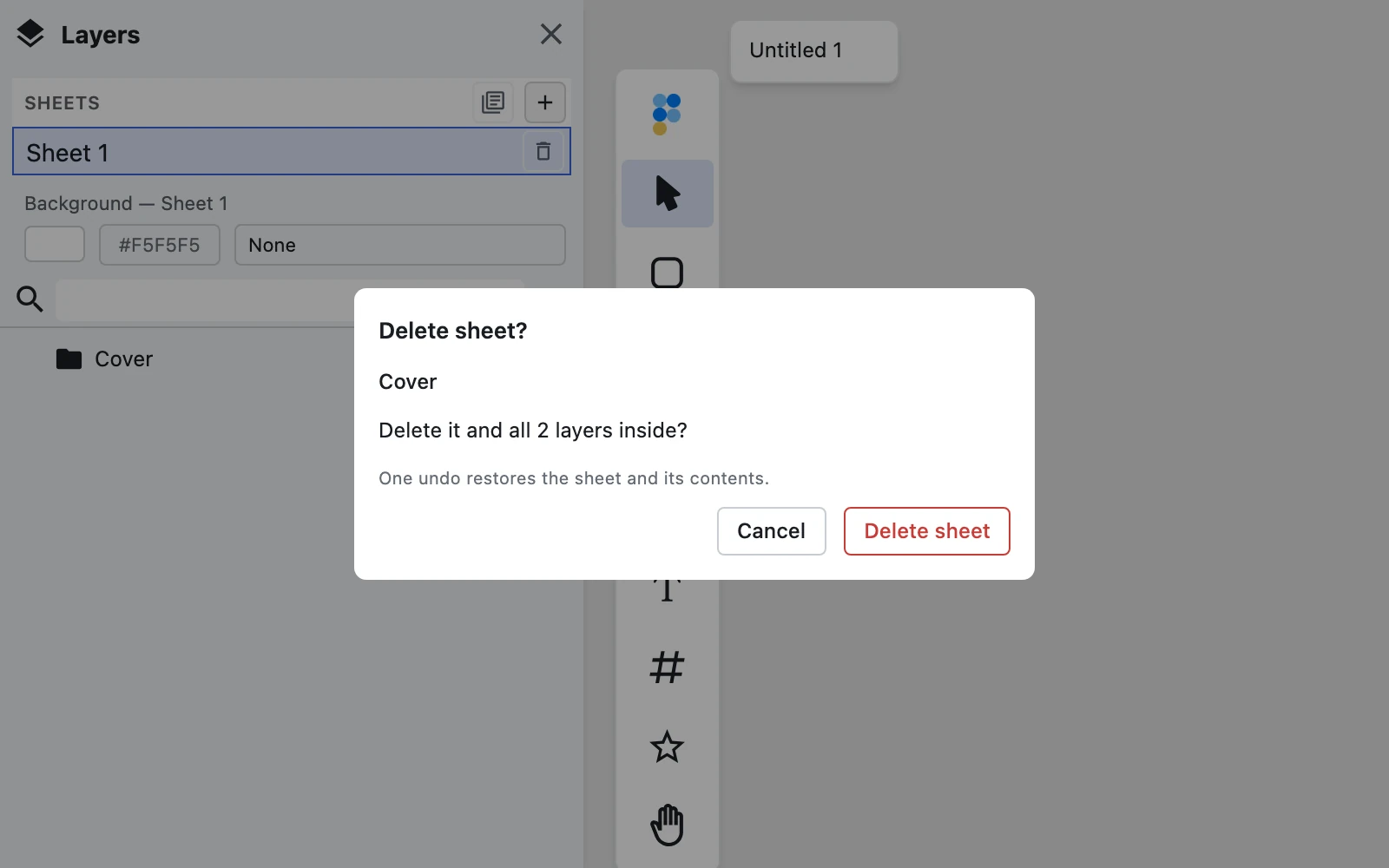Cancel the delete sheet dialog
1389x868 pixels.
(771, 531)
